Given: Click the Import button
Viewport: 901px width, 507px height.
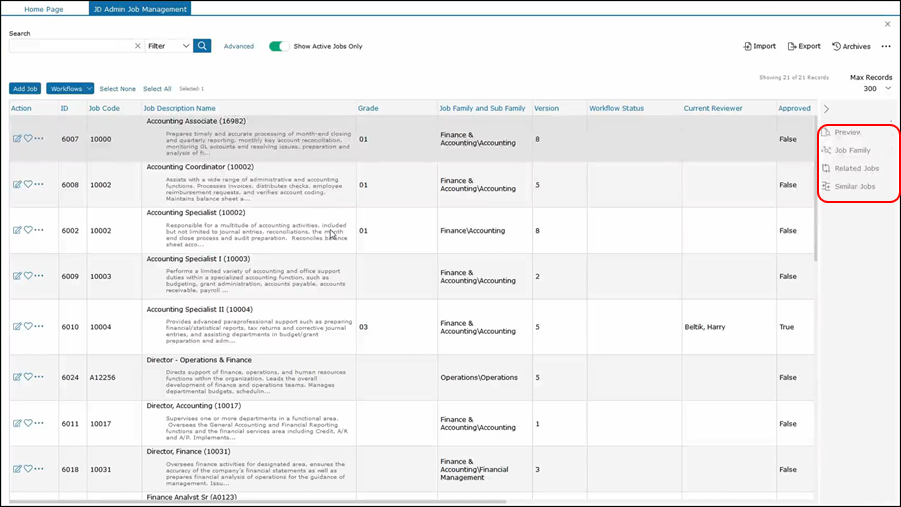Looking at the screenshot, I should click(x=760, y=46).
